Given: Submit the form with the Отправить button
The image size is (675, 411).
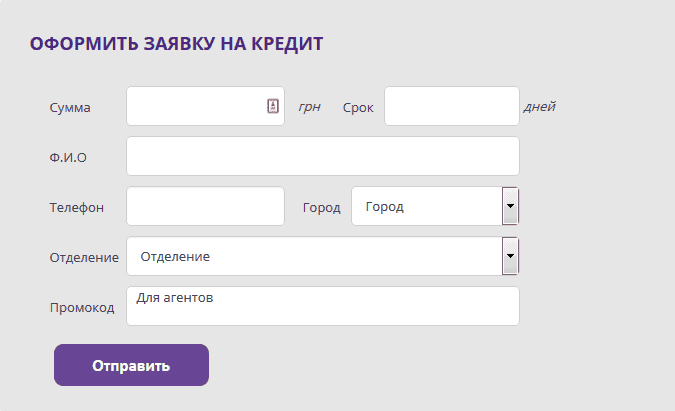Looking at the screenshot, I should pos(131,365).
